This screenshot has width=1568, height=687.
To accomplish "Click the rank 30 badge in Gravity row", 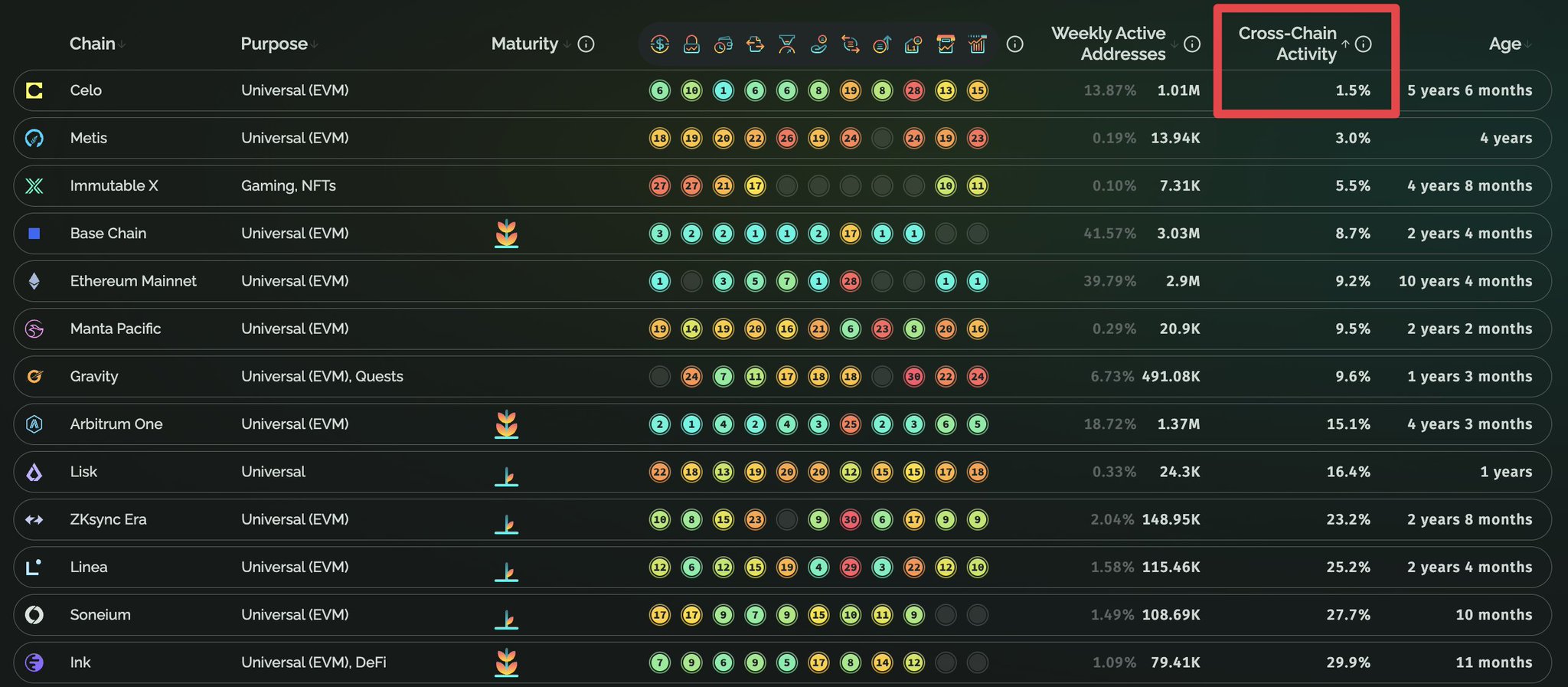I will click(x=914, y=376).
